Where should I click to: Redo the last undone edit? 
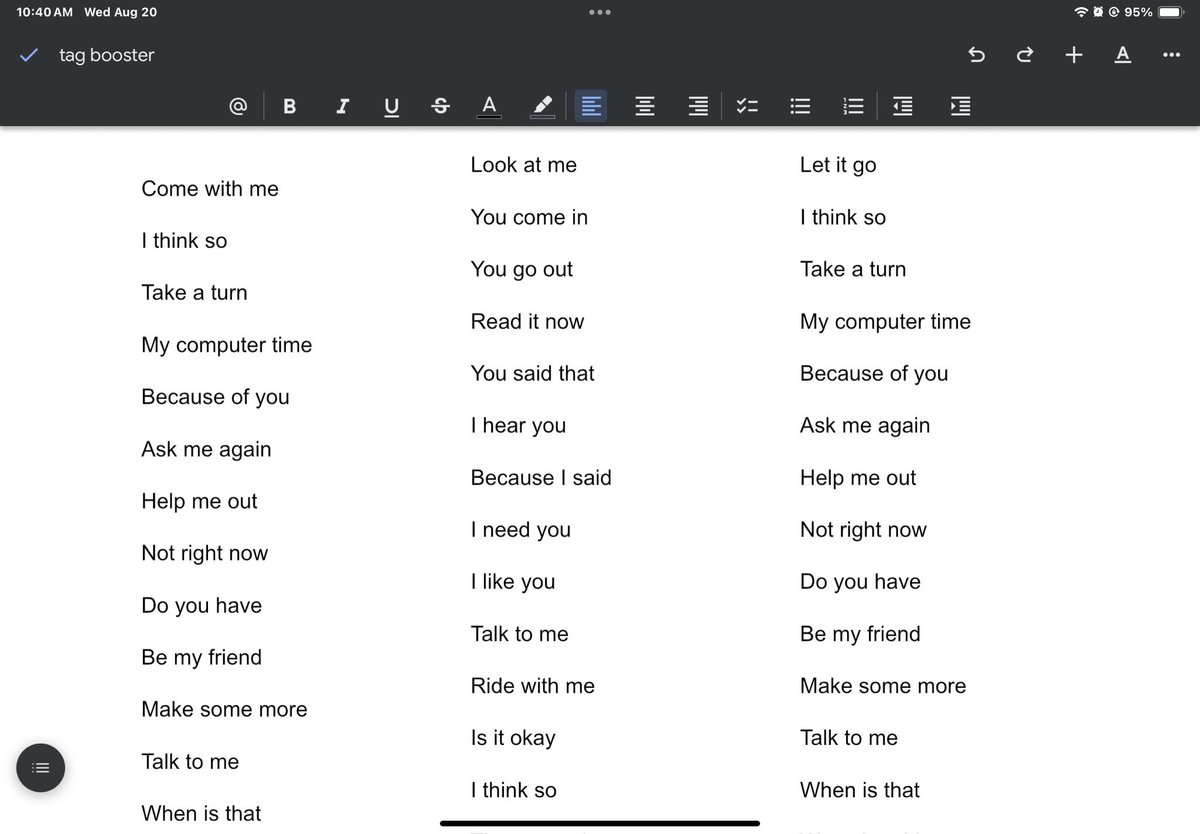1025,55
